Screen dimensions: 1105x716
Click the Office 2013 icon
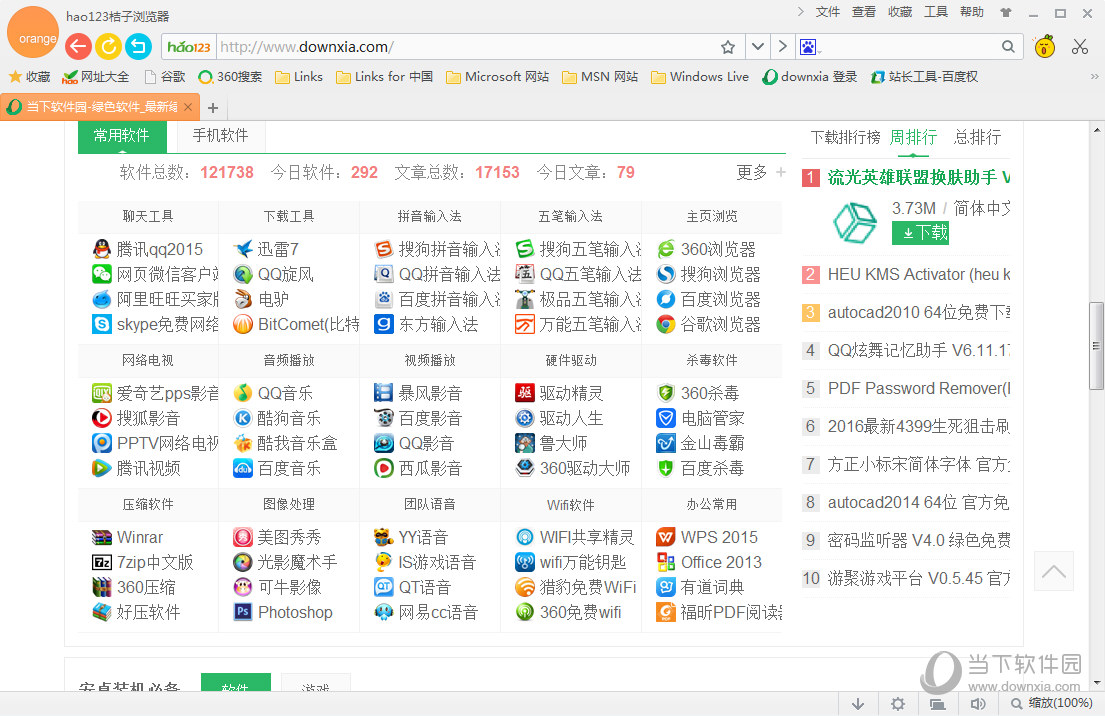point(666,562)
